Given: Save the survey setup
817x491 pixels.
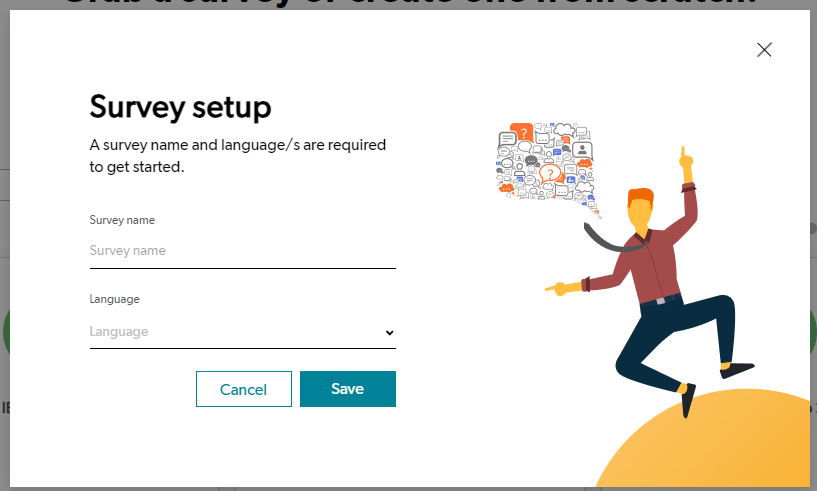Looking at the screenshot, I should point(347,389).
